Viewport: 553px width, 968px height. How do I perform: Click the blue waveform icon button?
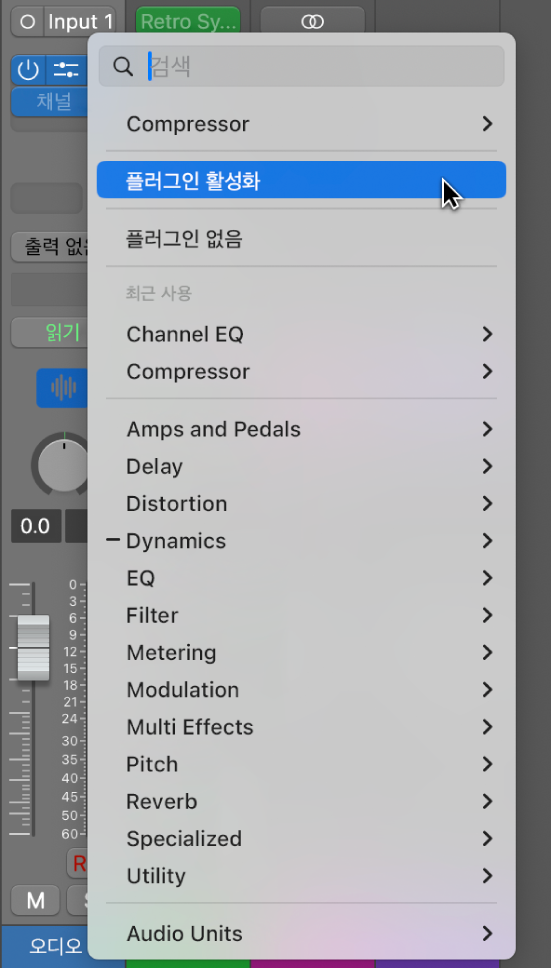pyautogui.click(x=62, y=388)
